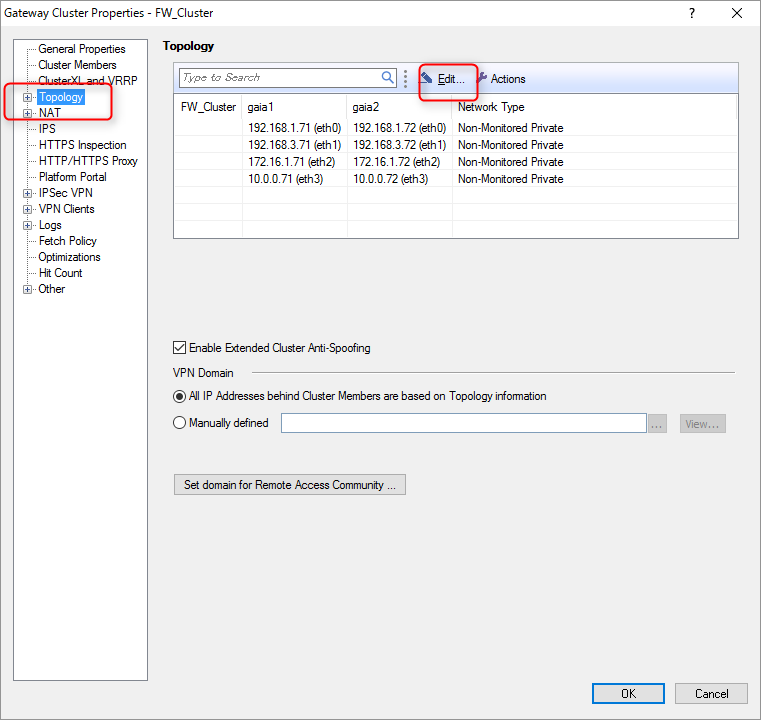Viewport: 761px width, 720px height.
Task: Click Non-Monitored Private in the eth3 row
Action: pos(511,179)
